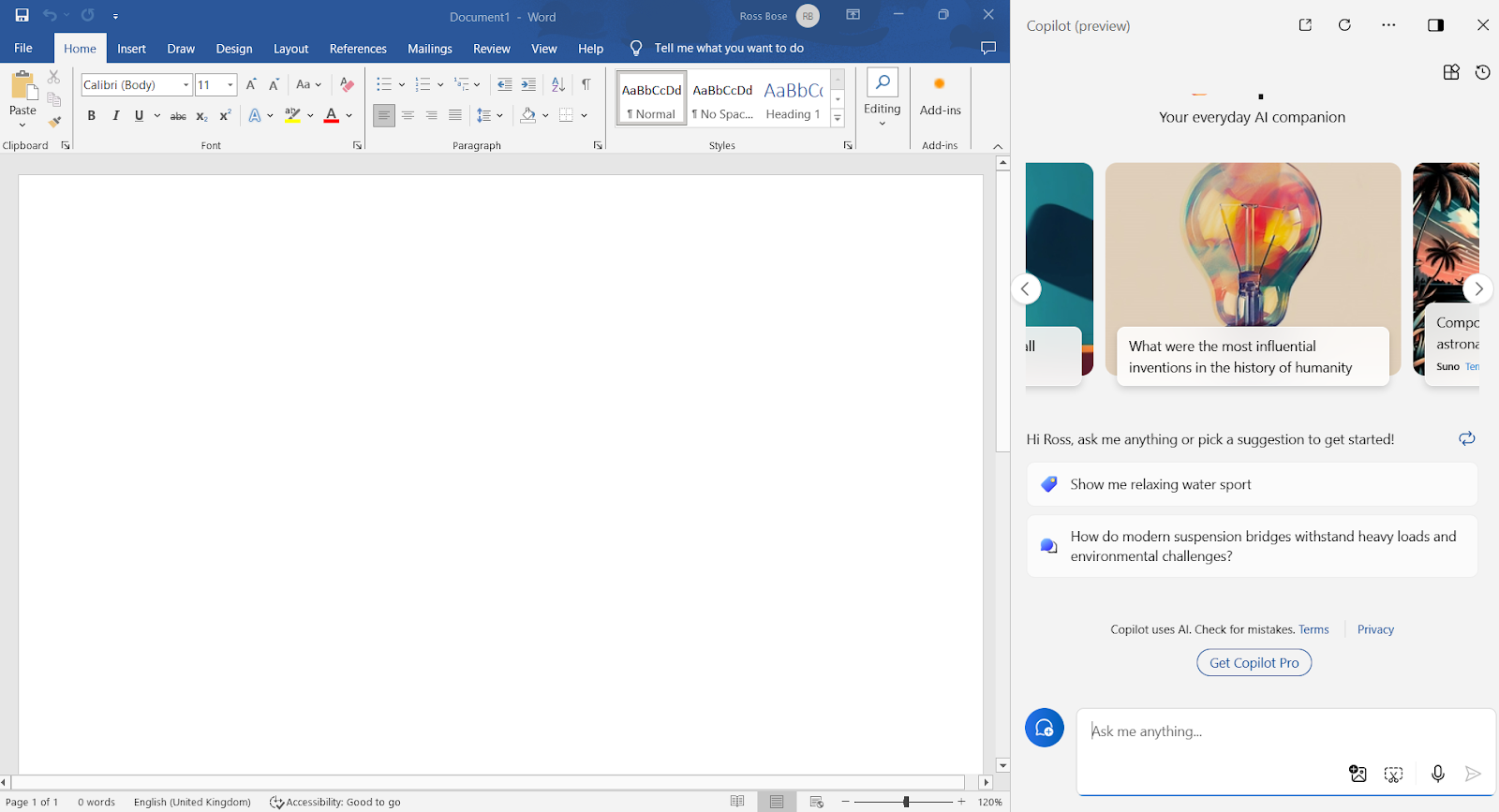Center align the text
The width and height of the screenshot is (1499, 812).
pyautogui.click(x=408, y=115)
